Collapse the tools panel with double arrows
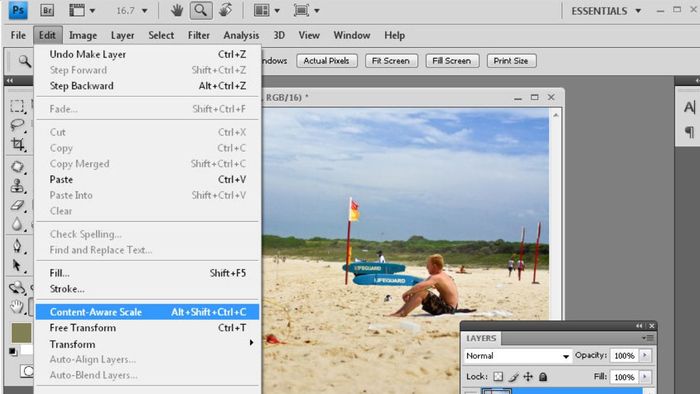Image resolution: width=700 pixels, height=394 pixels. 10,80
